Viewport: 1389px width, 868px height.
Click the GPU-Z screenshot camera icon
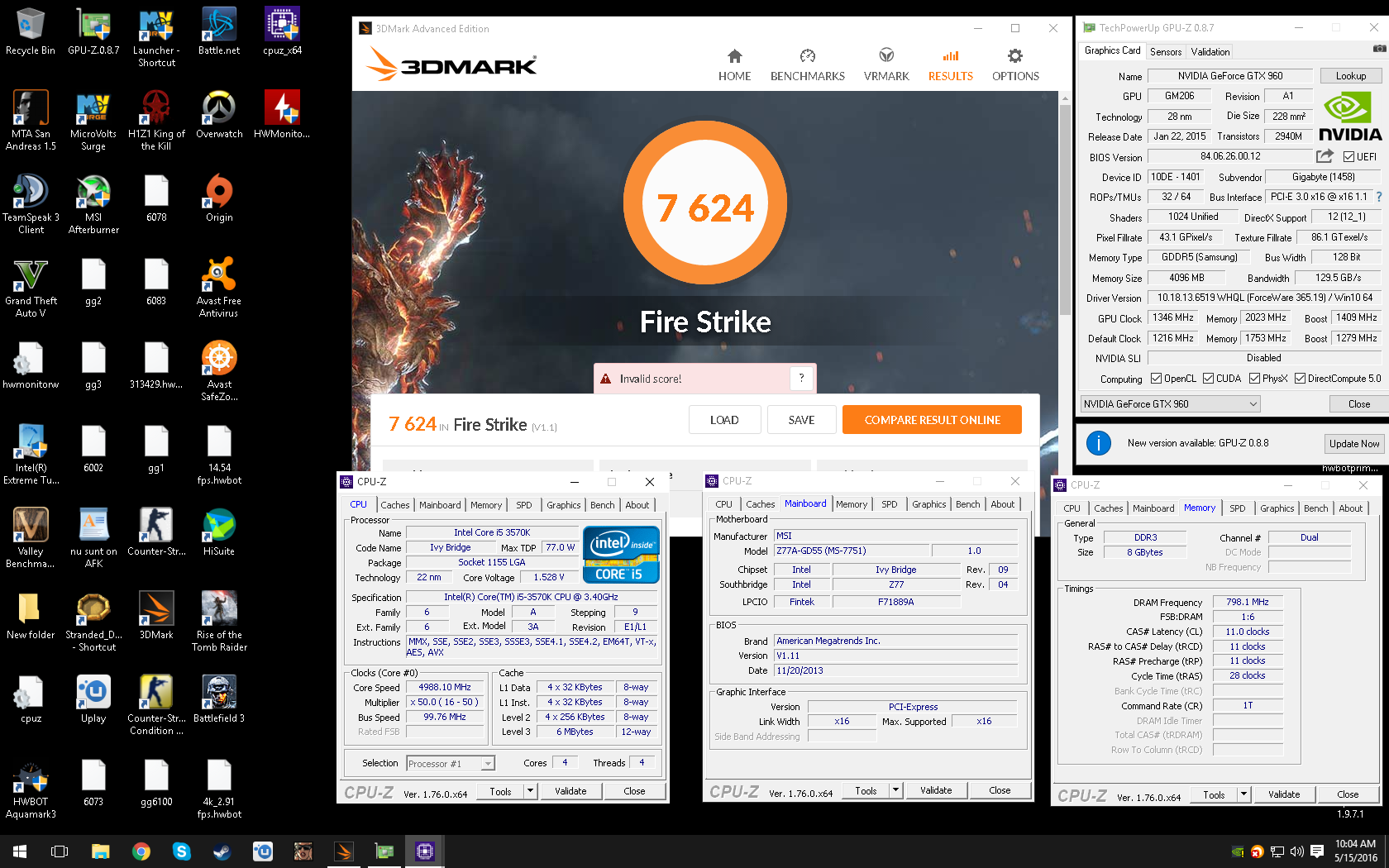point(1379,49)
